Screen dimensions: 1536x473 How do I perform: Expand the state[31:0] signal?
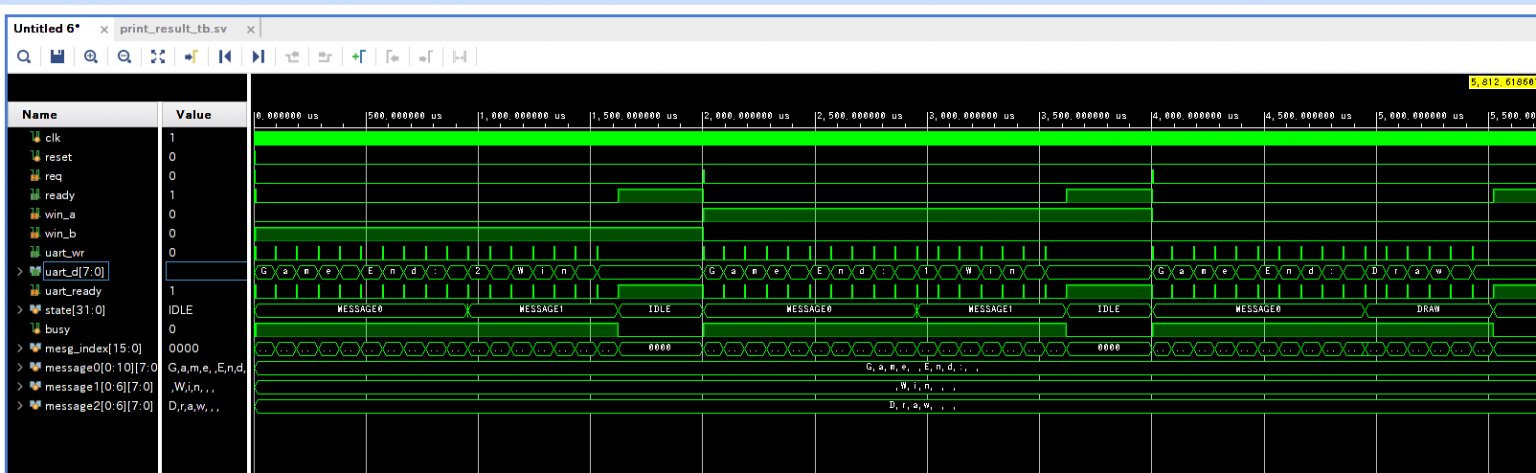[21, 310]
